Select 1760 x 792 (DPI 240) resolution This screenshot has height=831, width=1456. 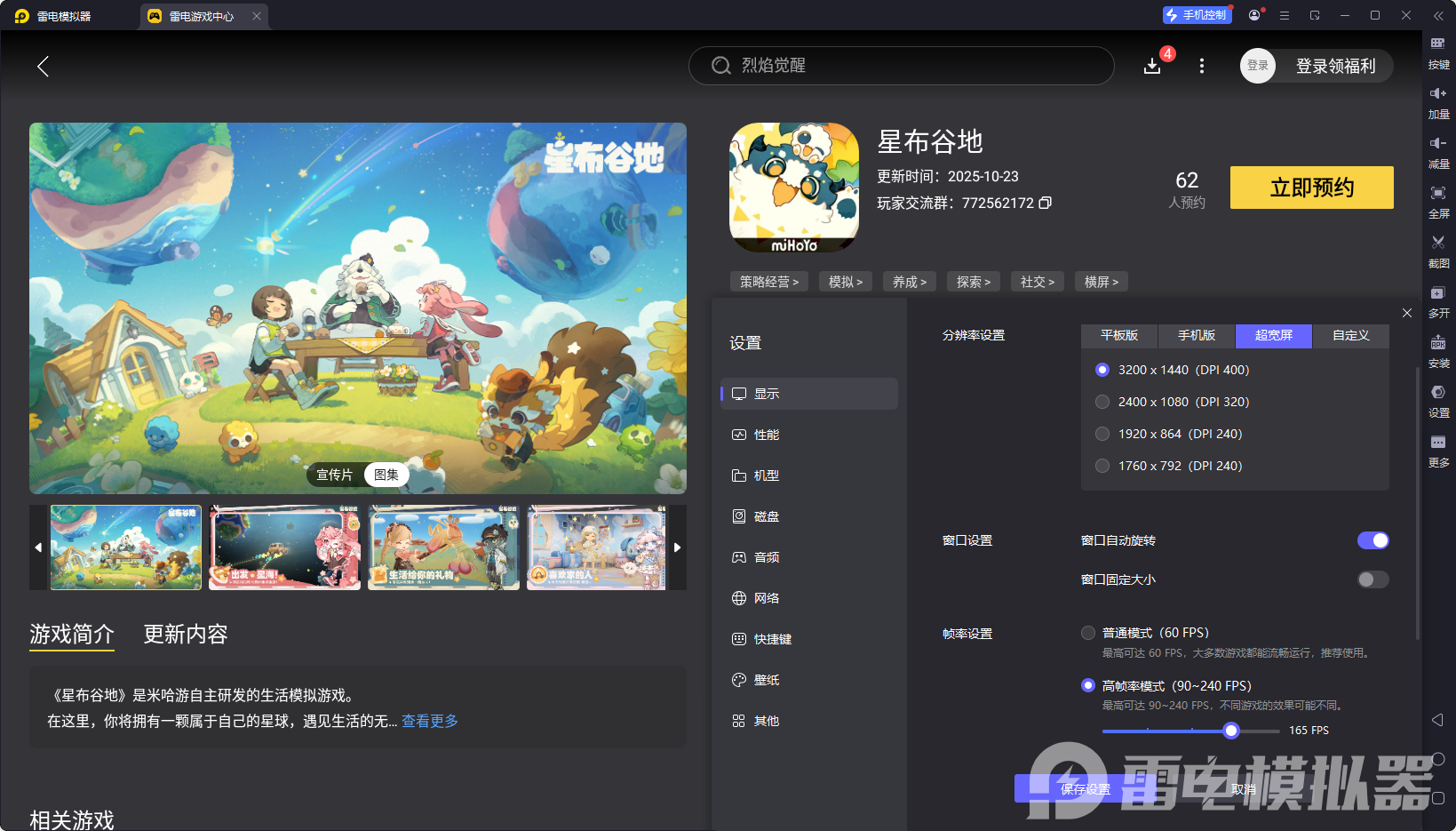pyautogui.click(x=1102, y=466)
